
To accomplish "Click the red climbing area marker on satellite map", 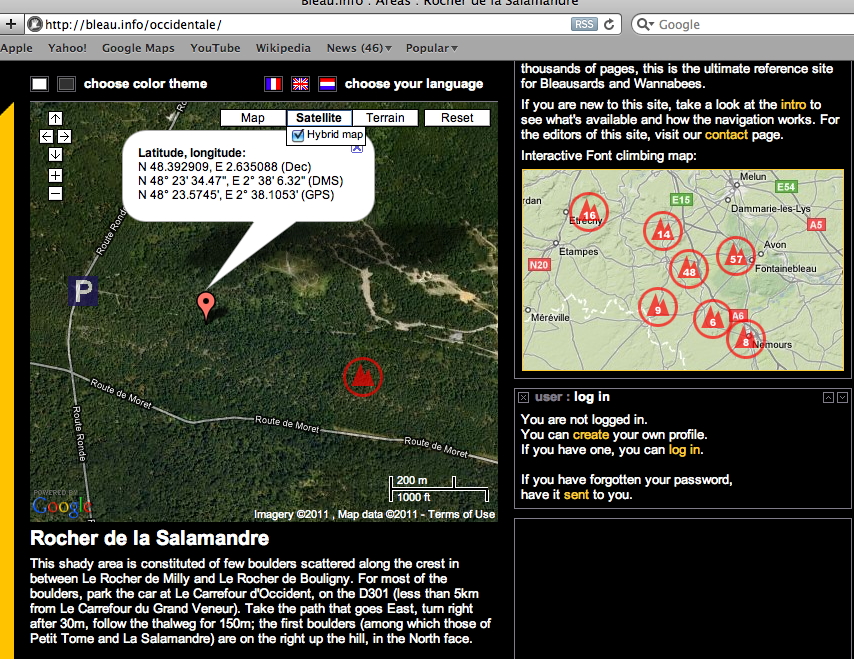I will pyautogui.click(x=363, y=377).
